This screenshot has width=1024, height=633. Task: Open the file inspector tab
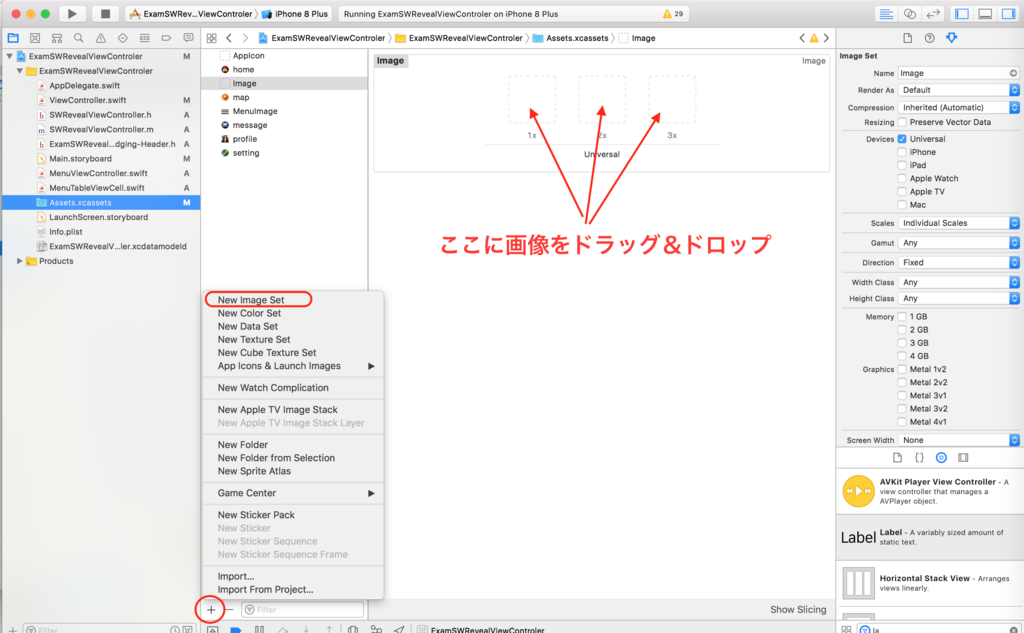click(908, 38)
